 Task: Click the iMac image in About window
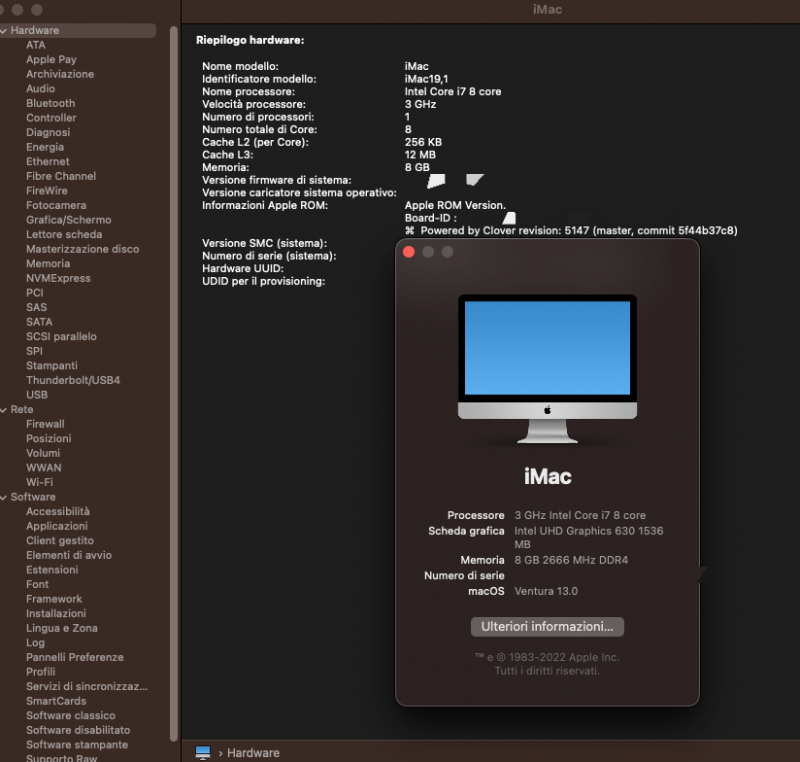[x=547, y=369]
